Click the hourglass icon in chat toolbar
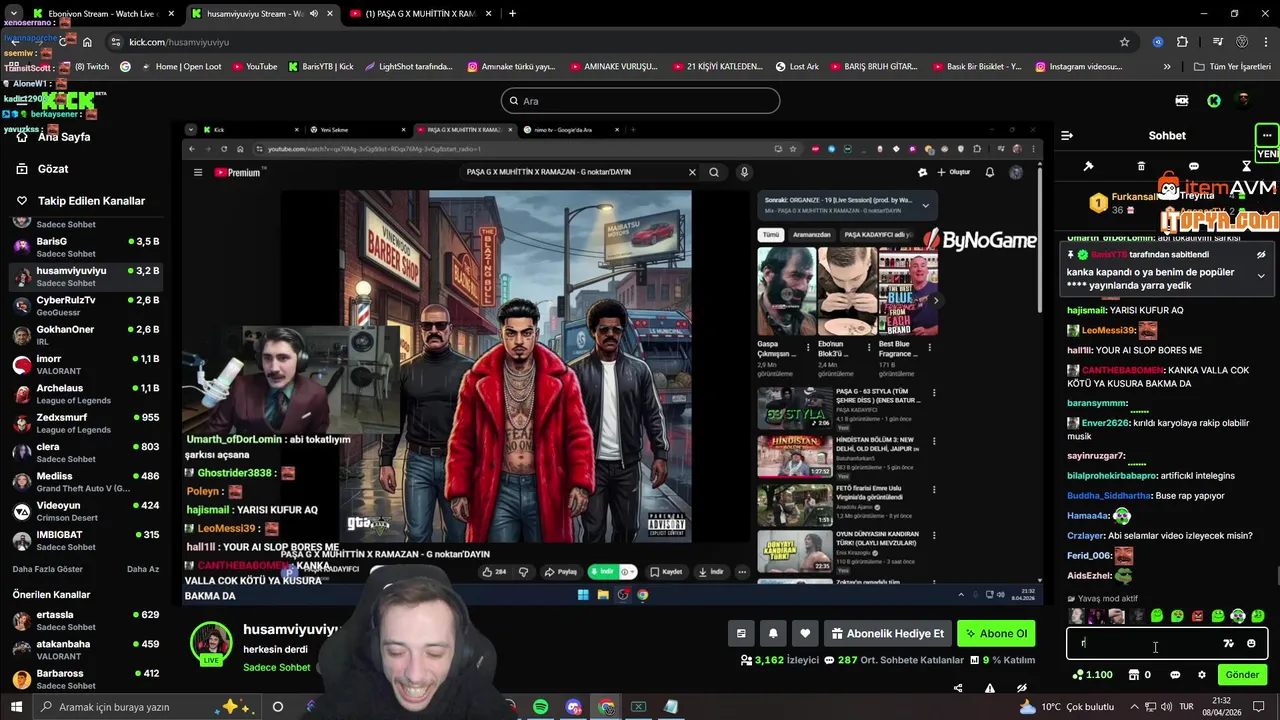This screenshot has height=720, width=1280. pos(1247,166)
